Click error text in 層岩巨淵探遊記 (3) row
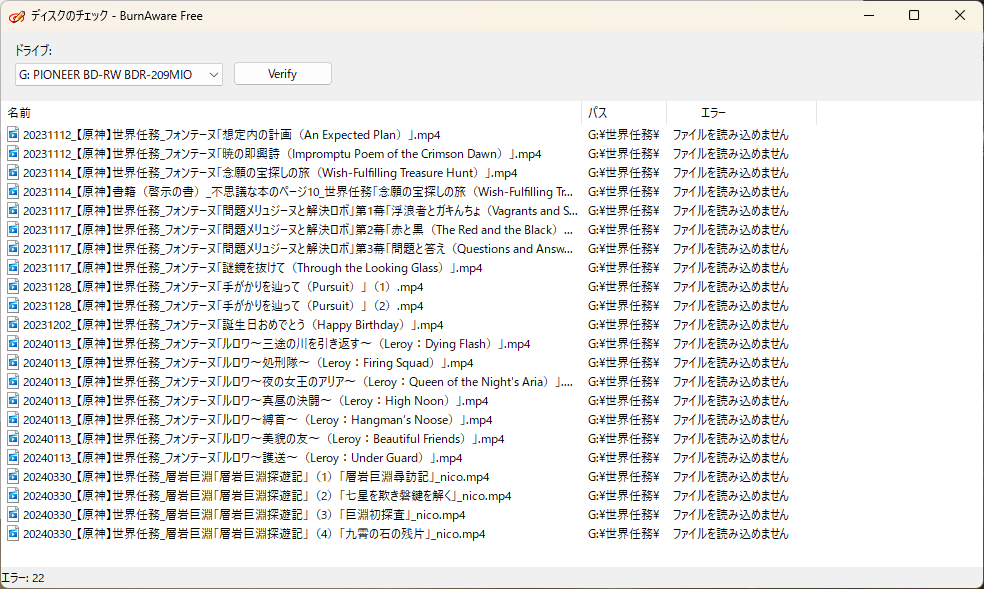This screenshot has width=984, height=589. [x=730, y=515]
